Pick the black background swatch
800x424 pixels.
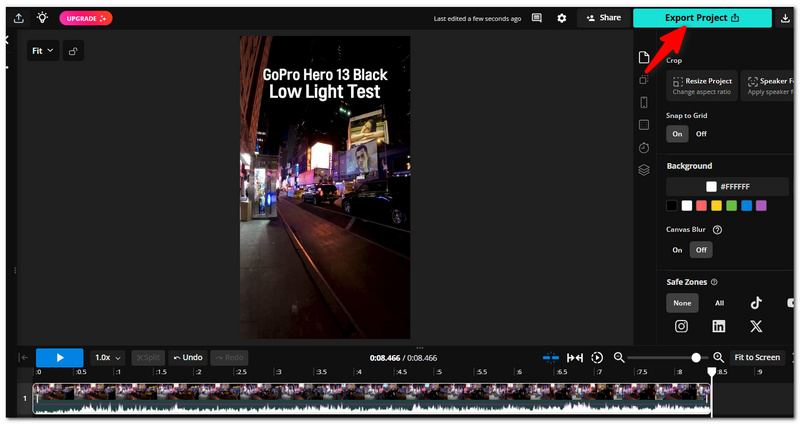pyautogui.click(x=672, y=206)
